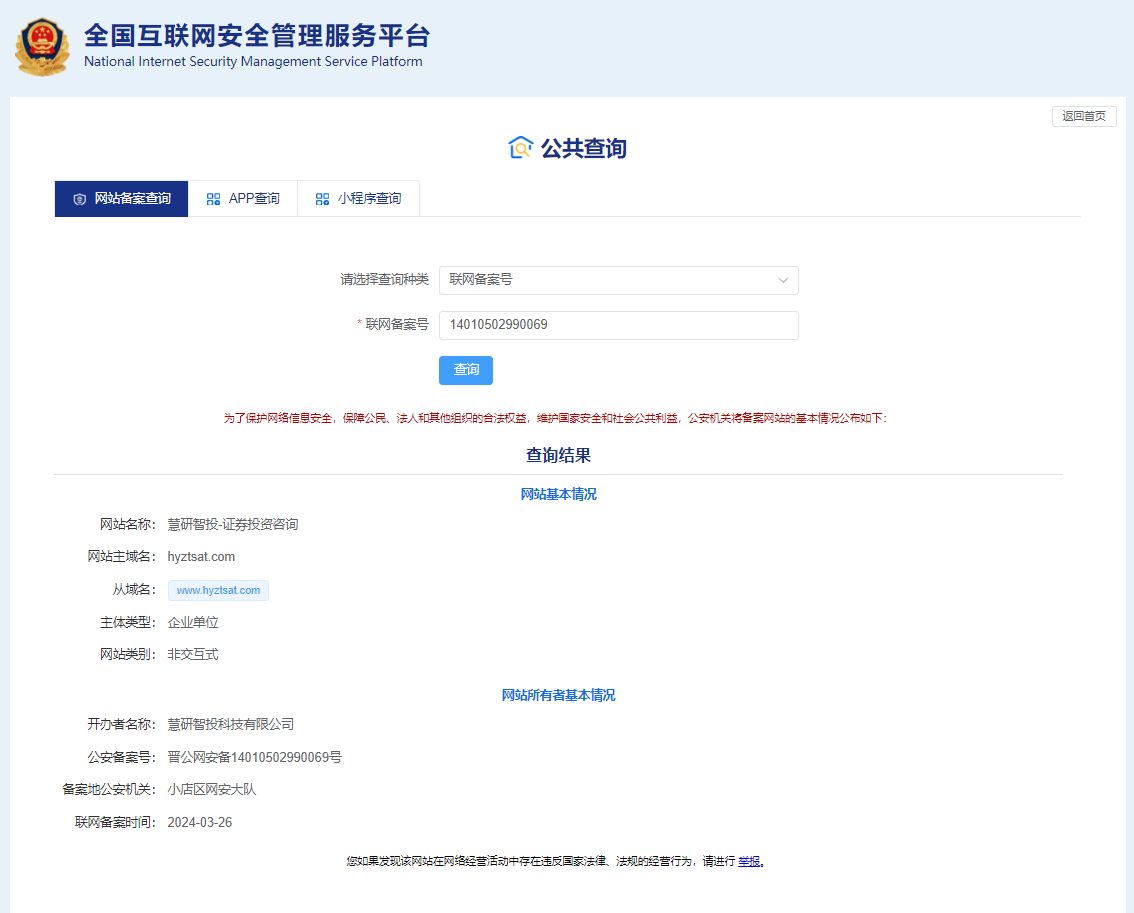Open the 举报 report link
Image resolution: width=1134 pixels, height=913 pixels.
pyautogui.click(x=749, y=861)
